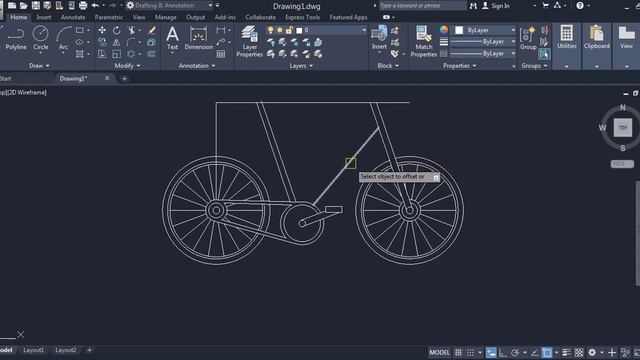
Task: Insert a Table from the Annotation panel
Action: pyautogui.click(x=221, y=54)
